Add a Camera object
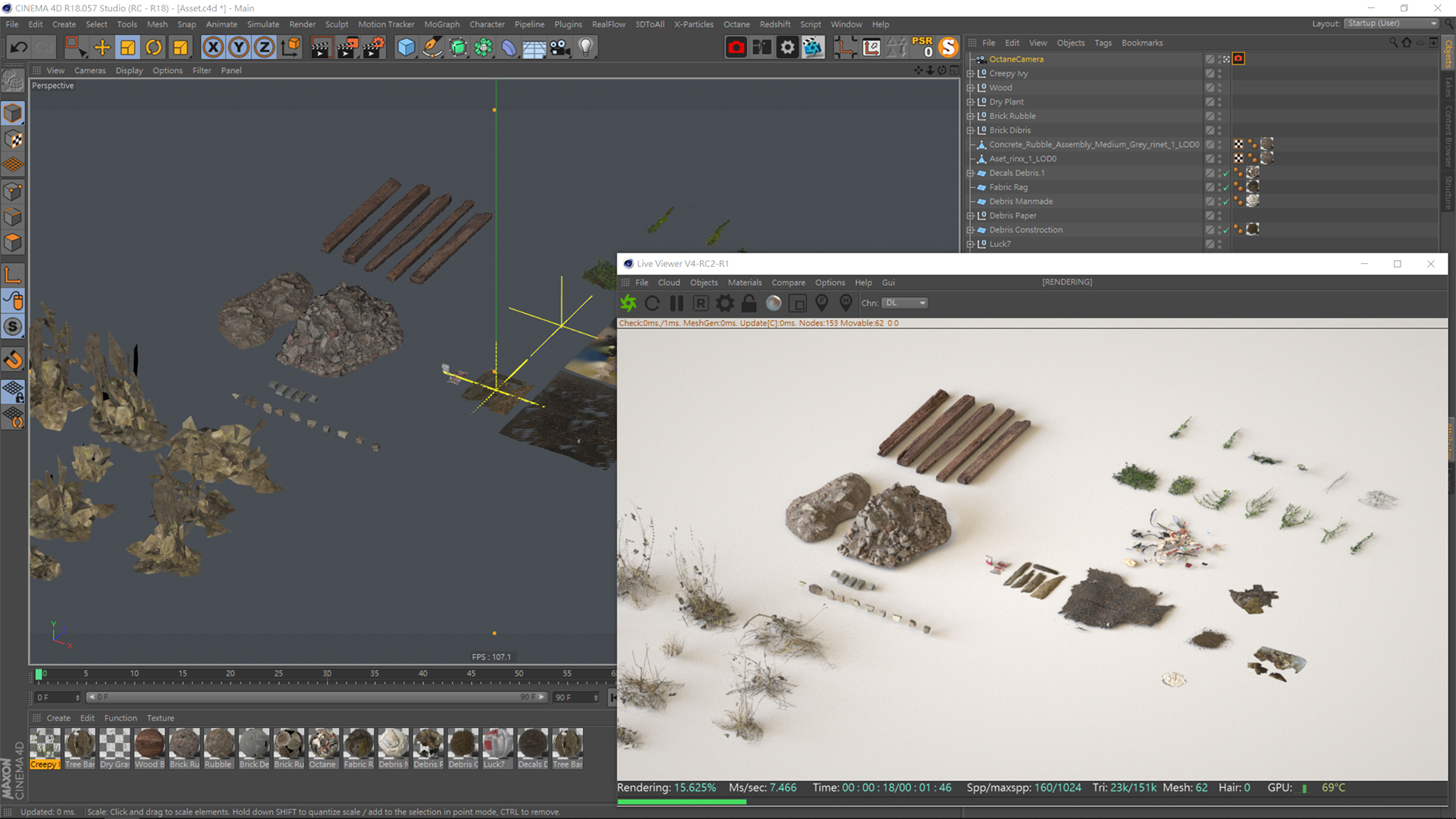The height and width of the screenshot is (819, 1456). click(560, 48)
